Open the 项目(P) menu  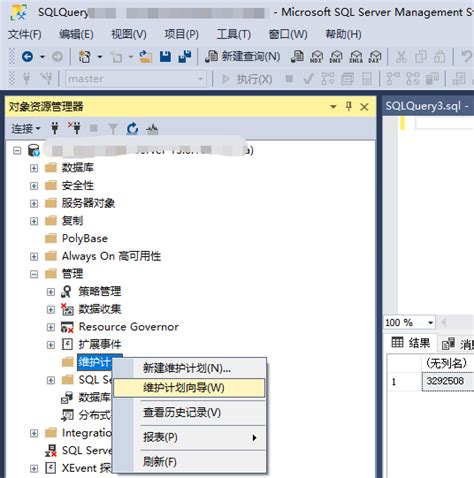(x=181, y=34)
